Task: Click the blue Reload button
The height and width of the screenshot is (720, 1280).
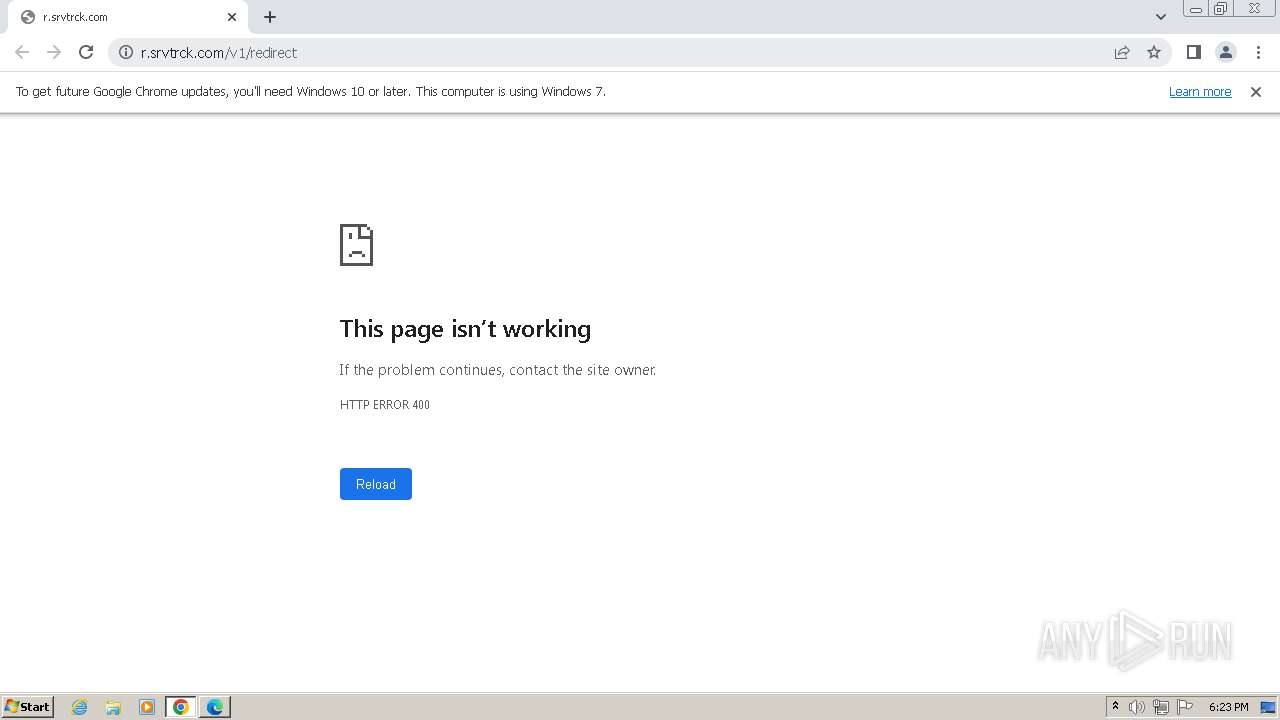Action: pos(376,484)
